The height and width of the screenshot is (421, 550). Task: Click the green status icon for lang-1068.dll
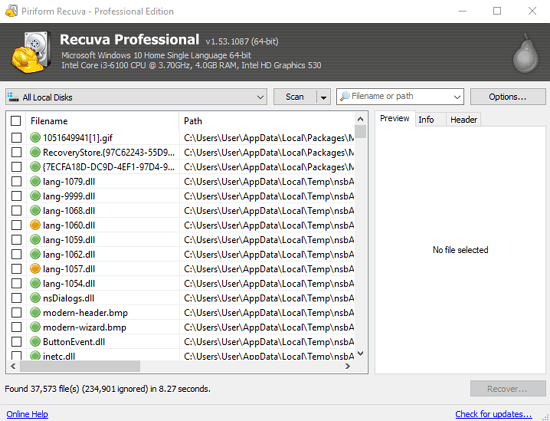click(35, 210)
